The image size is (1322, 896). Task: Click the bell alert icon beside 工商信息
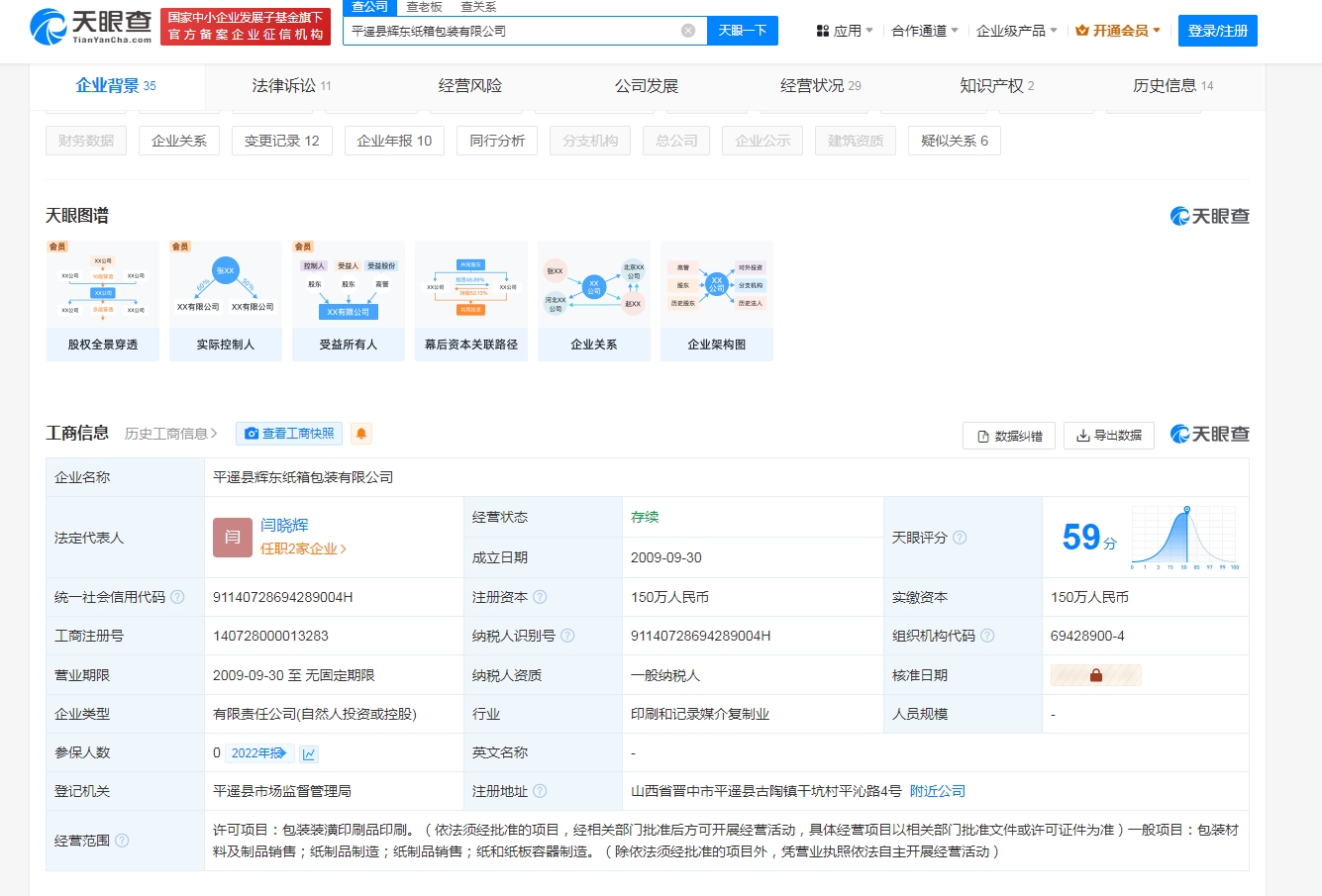(x=361, y=434)
